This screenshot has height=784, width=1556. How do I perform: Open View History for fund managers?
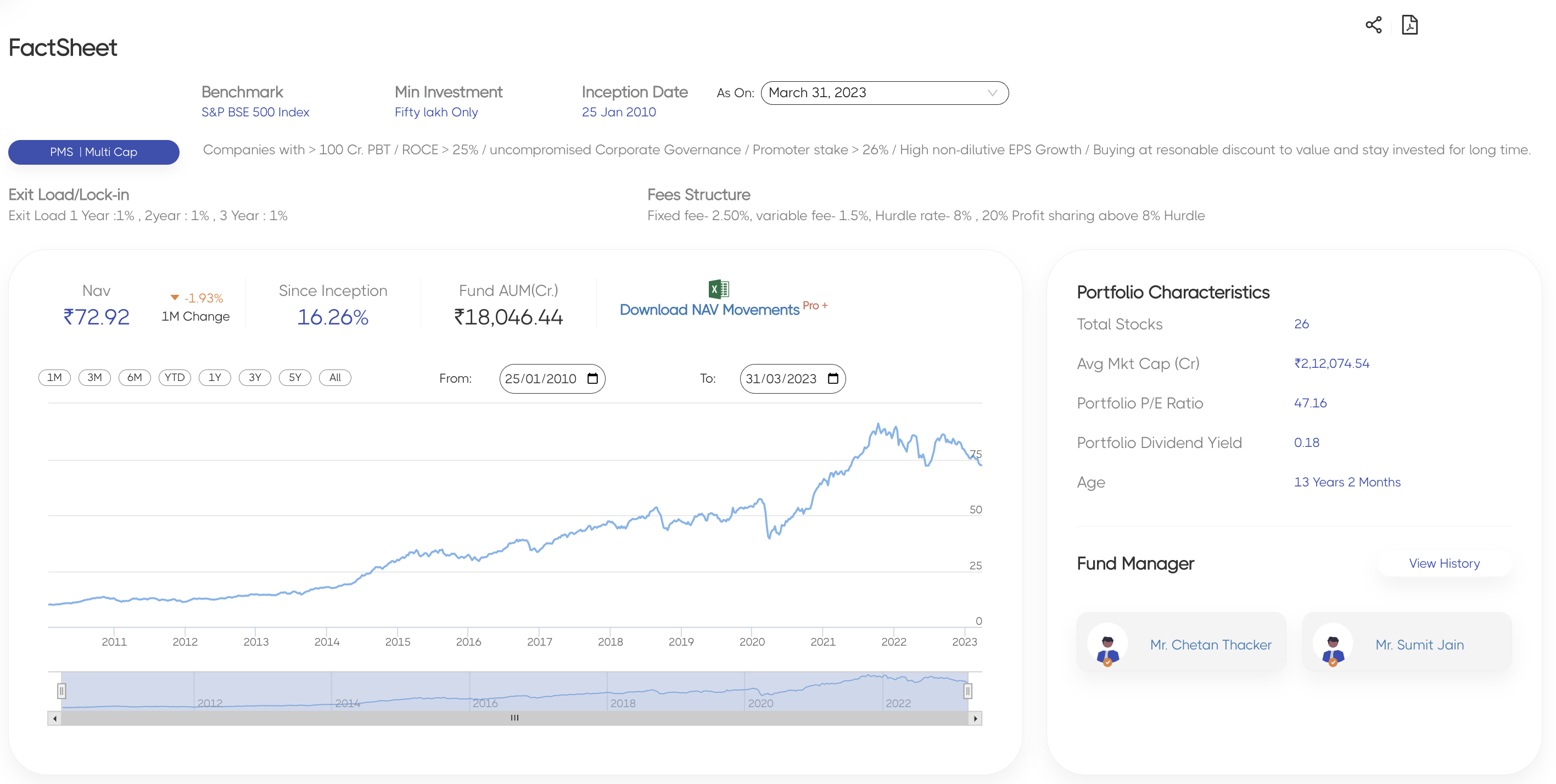pyautogui.click(x=1444, y=563)
